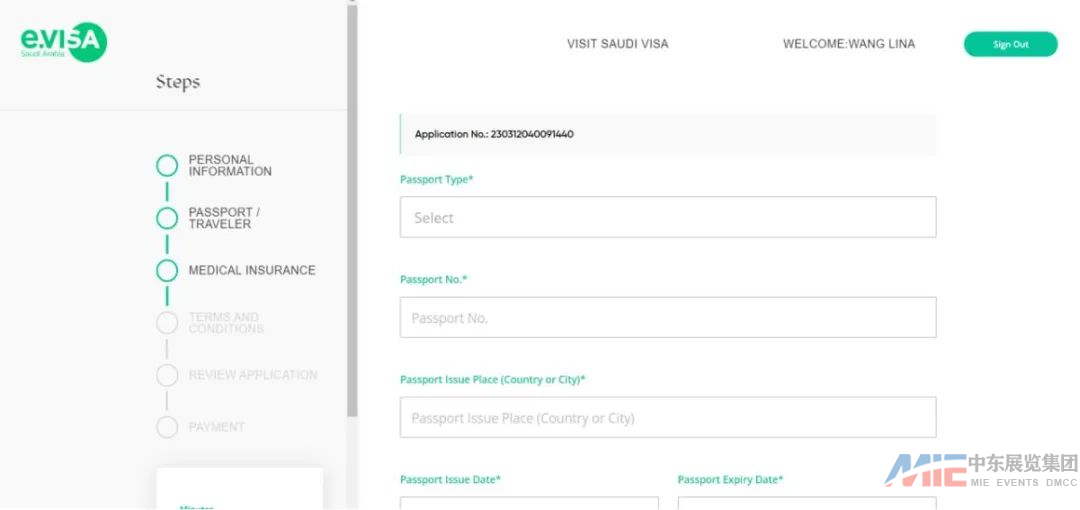Open the Passport Expiry Date field
The image size is (1080, 510).
806,503
